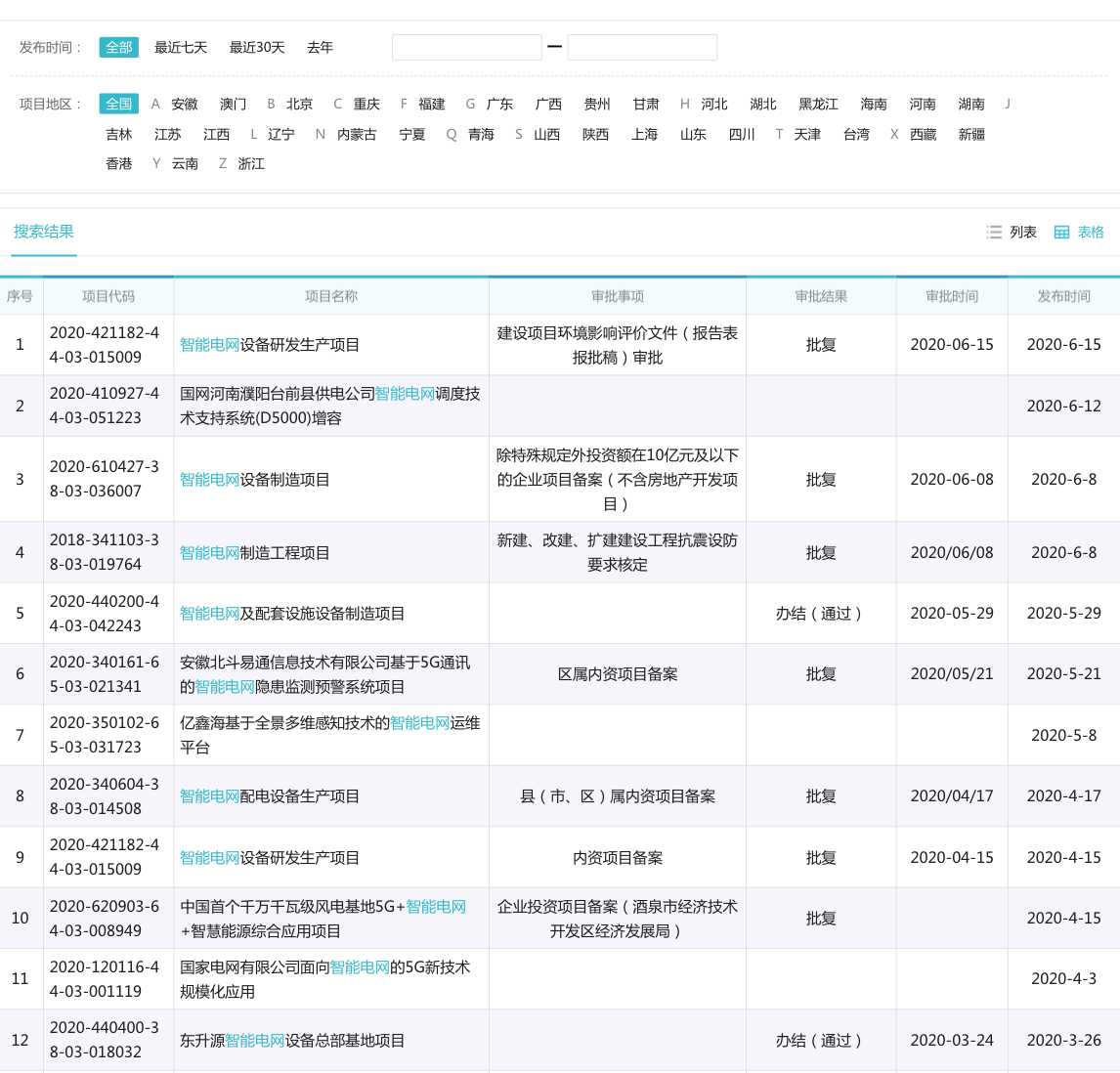Viewport: 1120px width, 1073px height.
Task: Open 安徽北斗易通信息技术有限公司 project link
Action: (325, 674)
